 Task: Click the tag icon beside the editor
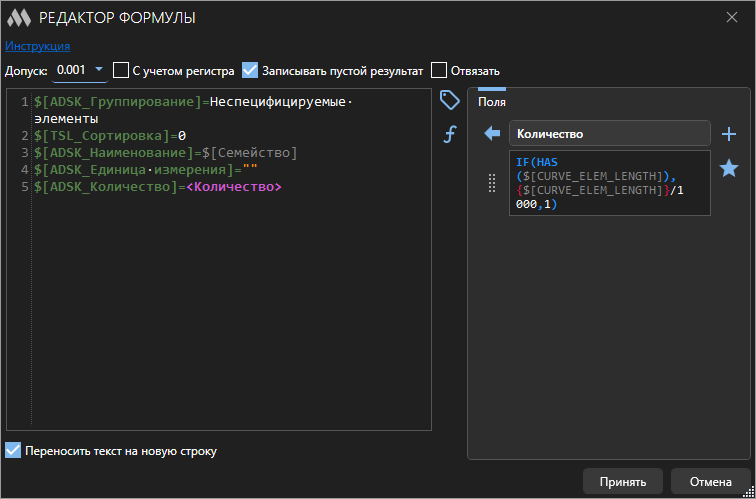tap(450, 100)
